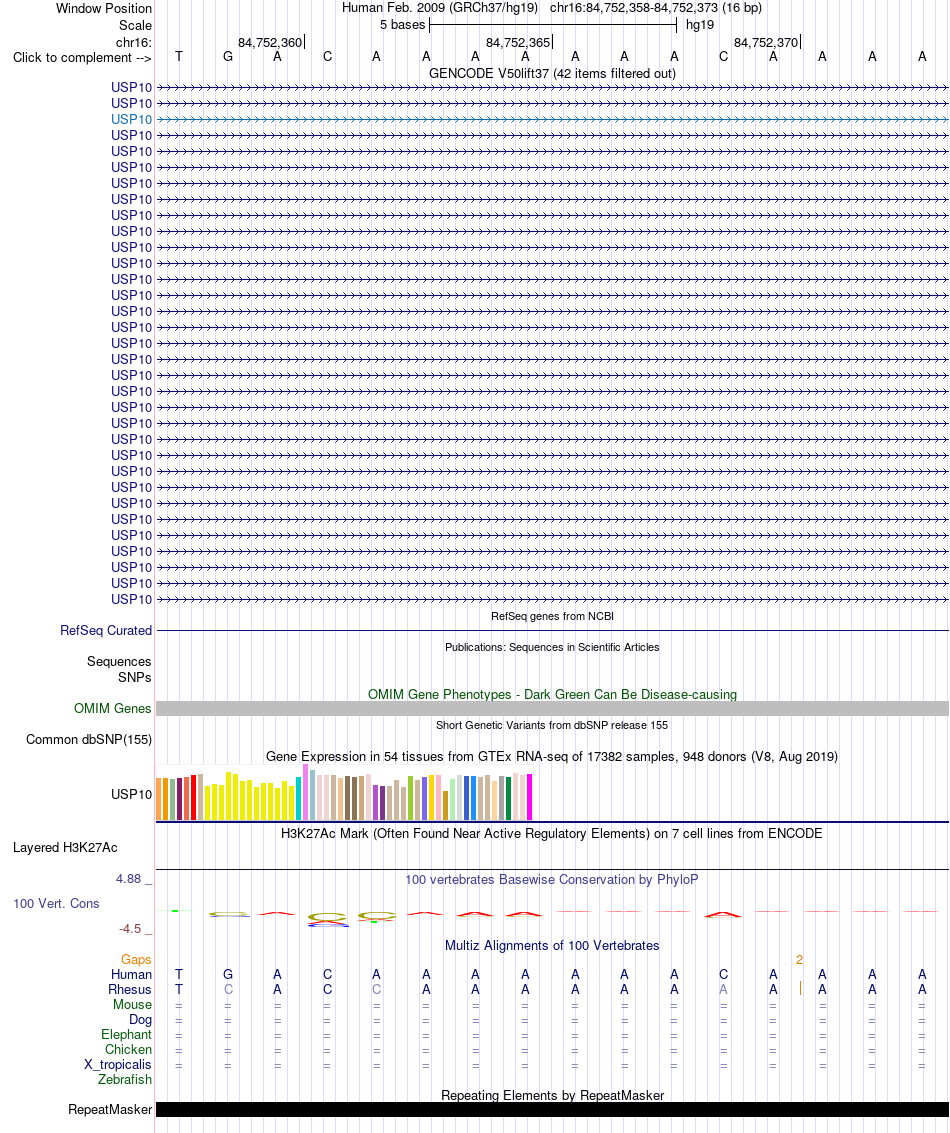Click the GTEx Gene Expression in 54 tissues title
Viewport: 950px width, 1133px height.
click(552, 757)
